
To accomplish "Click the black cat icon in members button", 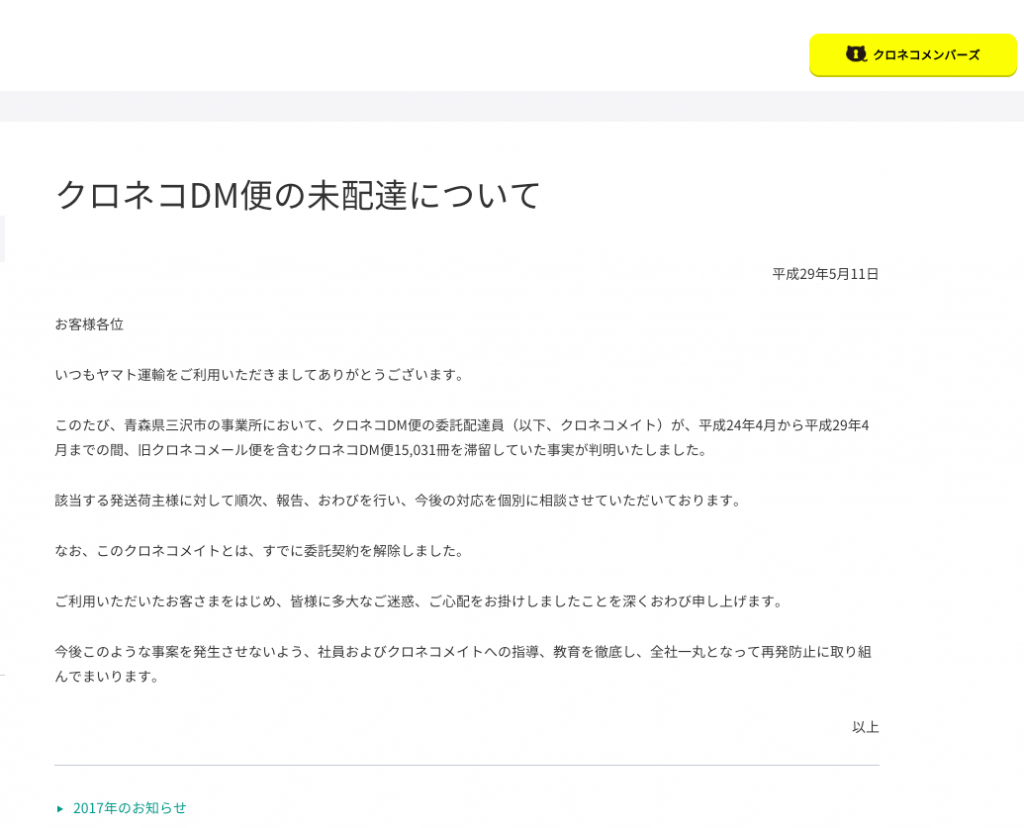I will click(856, 54).
